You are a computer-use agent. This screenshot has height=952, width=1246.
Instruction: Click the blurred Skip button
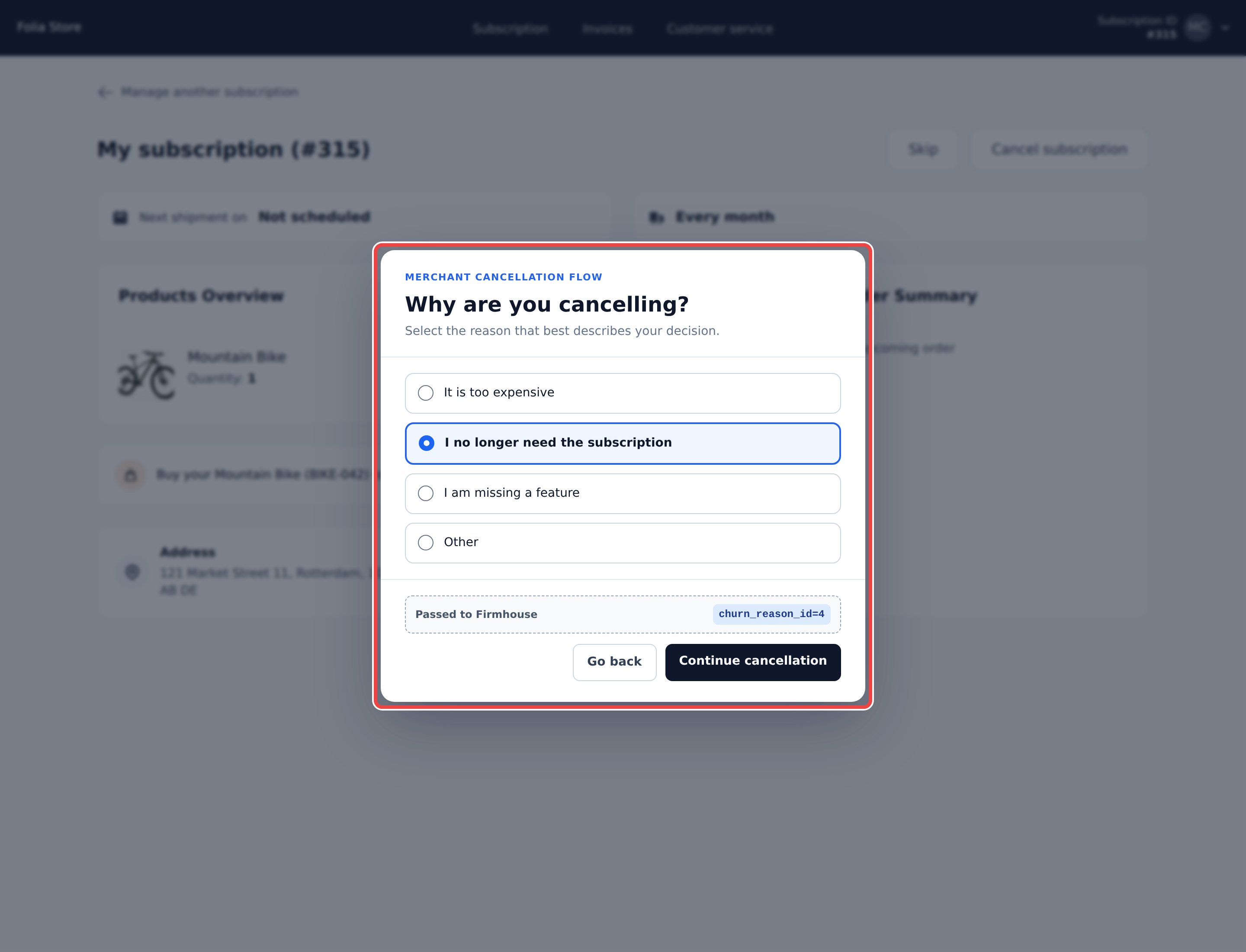tap(923, 150)
